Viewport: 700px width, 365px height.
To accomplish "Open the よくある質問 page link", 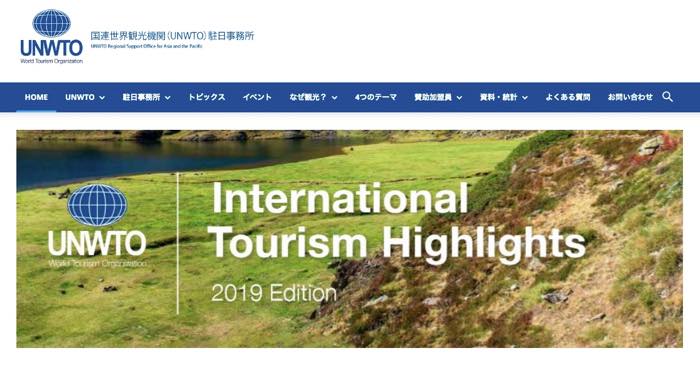I will point(567,97).
